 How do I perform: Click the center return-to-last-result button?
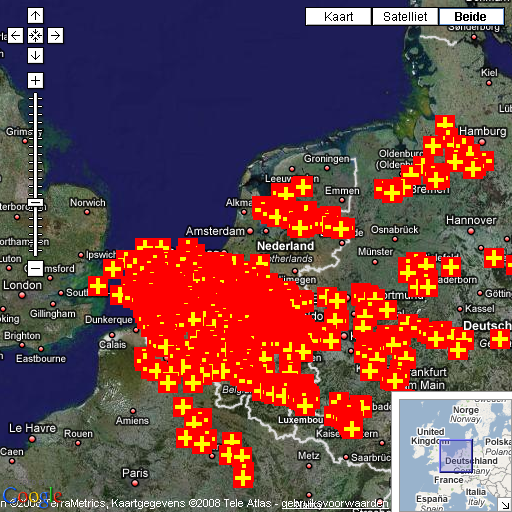35,35
